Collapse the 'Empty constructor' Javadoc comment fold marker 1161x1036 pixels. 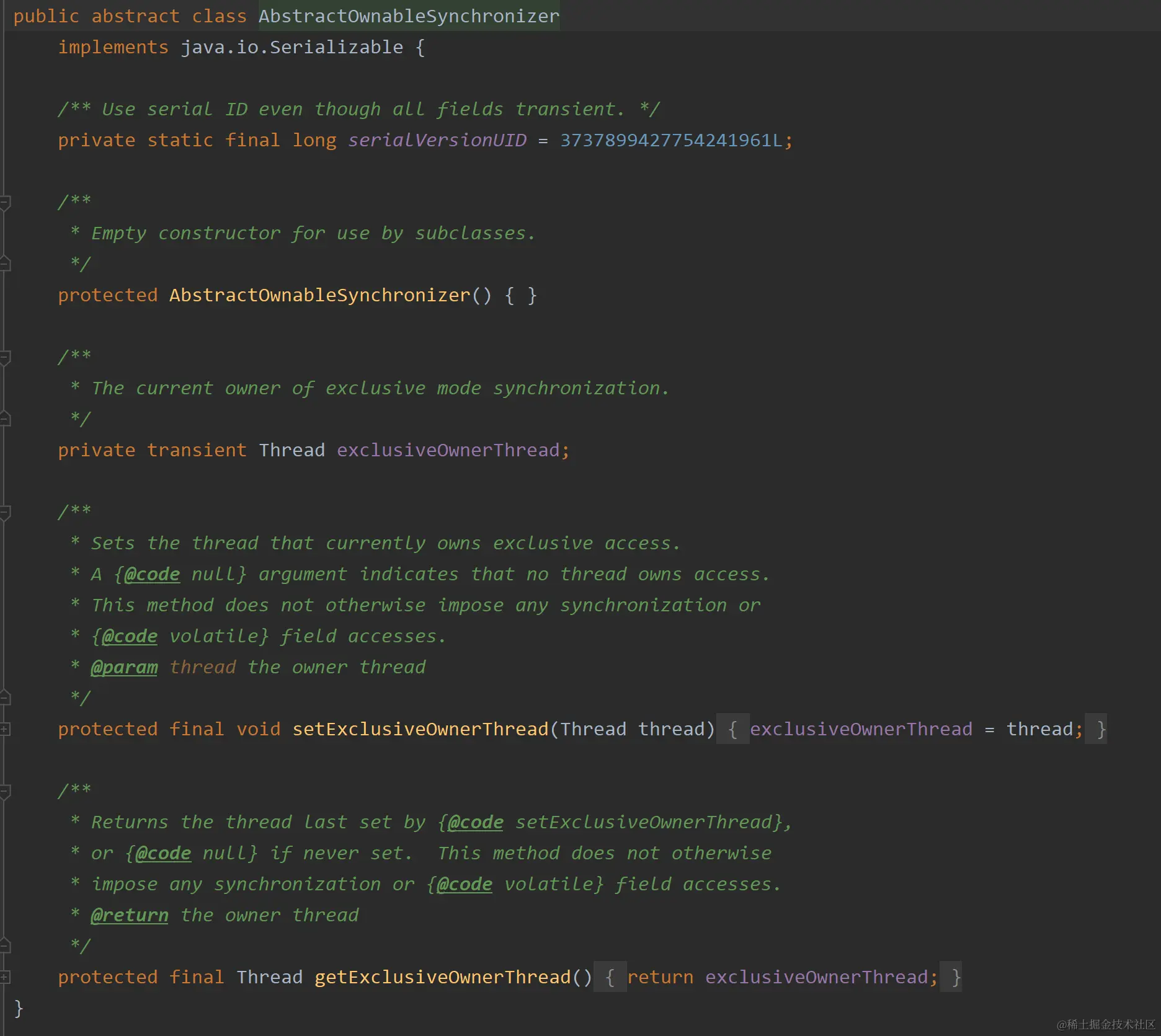point(5,202)
